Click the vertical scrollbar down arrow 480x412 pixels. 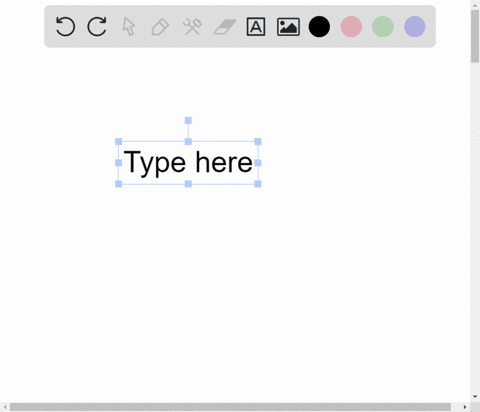pos(475,397)
